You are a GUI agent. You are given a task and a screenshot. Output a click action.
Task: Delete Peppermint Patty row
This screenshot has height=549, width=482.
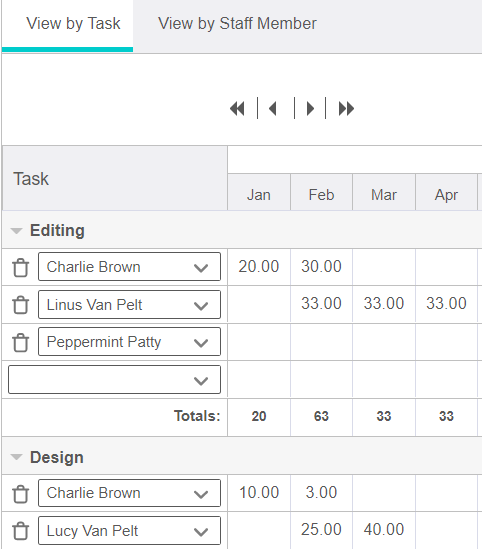coord(20,342)
